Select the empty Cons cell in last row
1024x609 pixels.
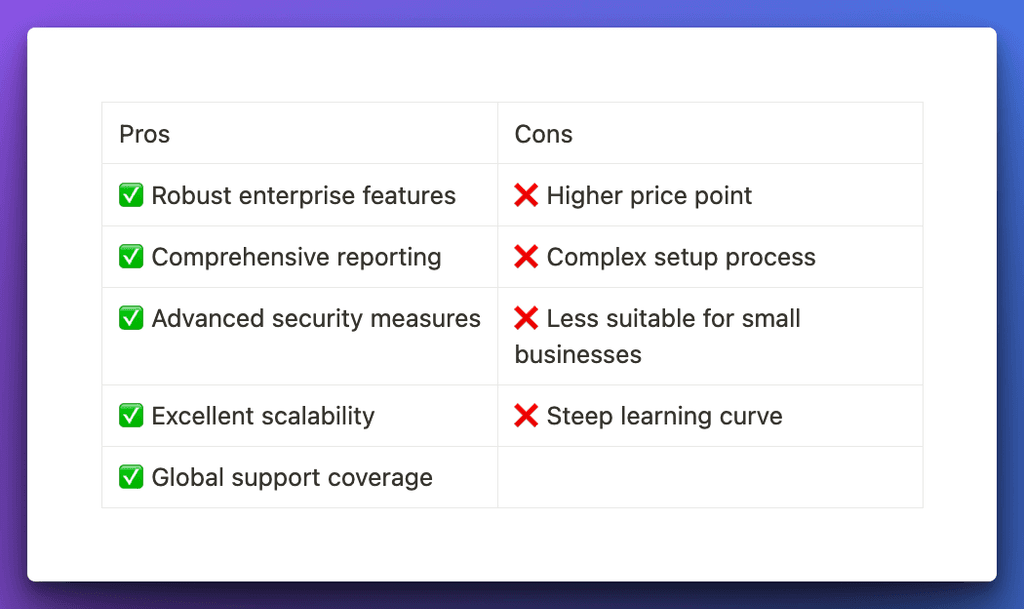710,477
